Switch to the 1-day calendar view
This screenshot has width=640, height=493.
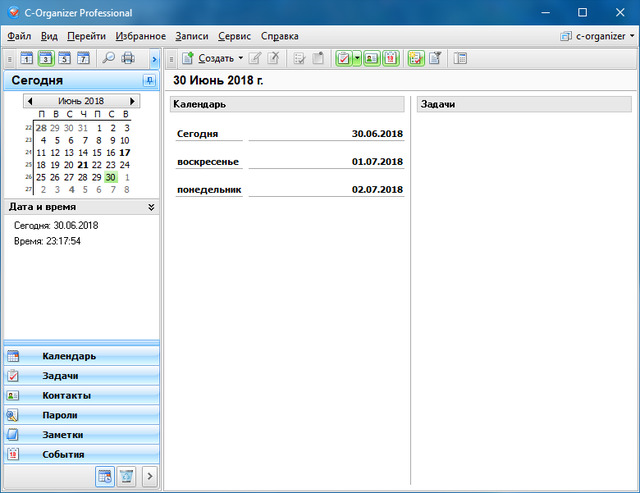27,58
